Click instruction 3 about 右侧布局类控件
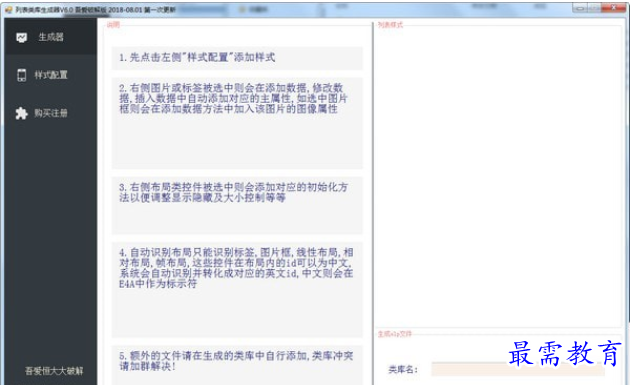 pyautogui.click(x=237, y=205)
